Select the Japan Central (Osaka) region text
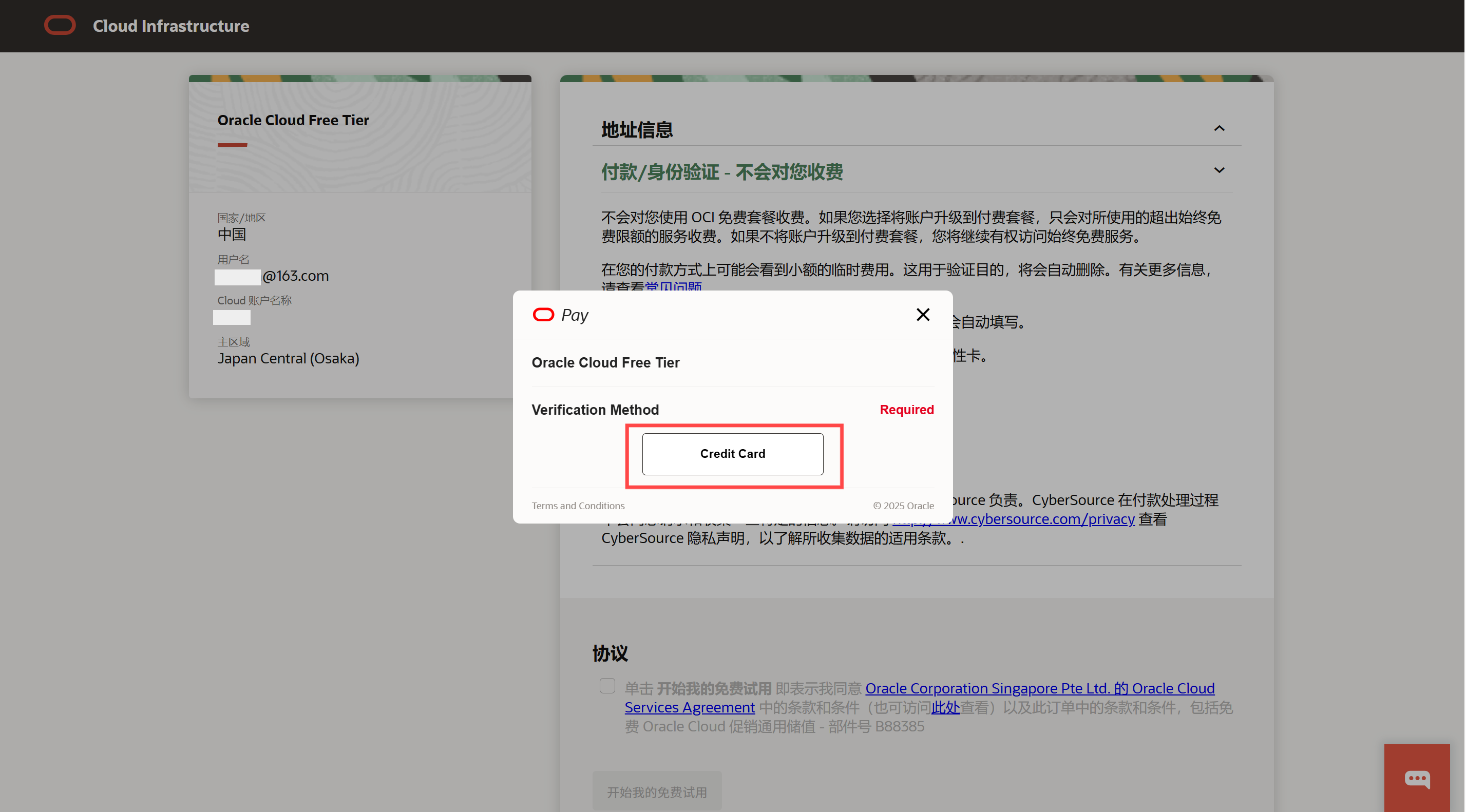This screenshot has width=1466, height=812. (288, 358)
